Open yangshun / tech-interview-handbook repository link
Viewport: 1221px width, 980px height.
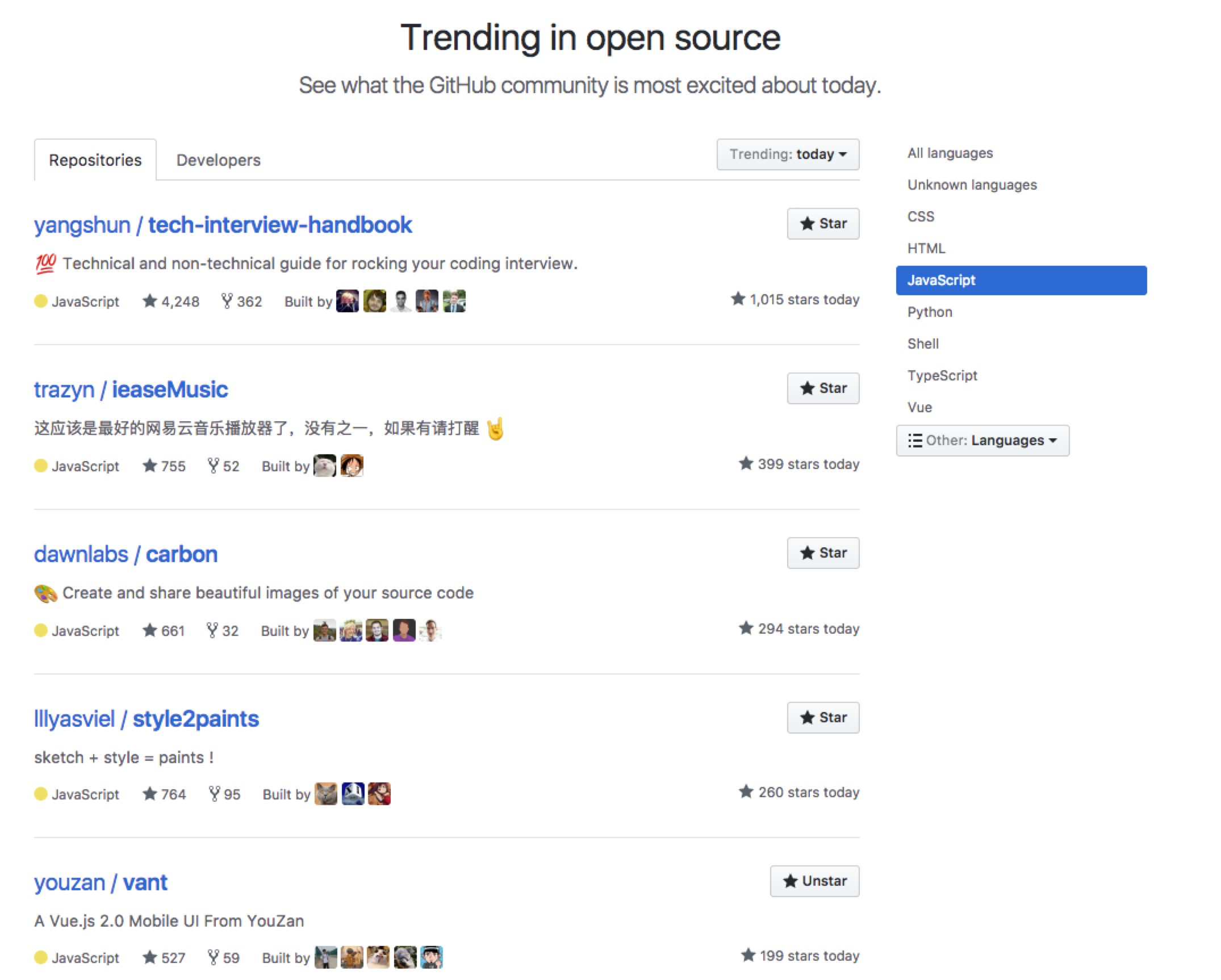click(223, 225)
